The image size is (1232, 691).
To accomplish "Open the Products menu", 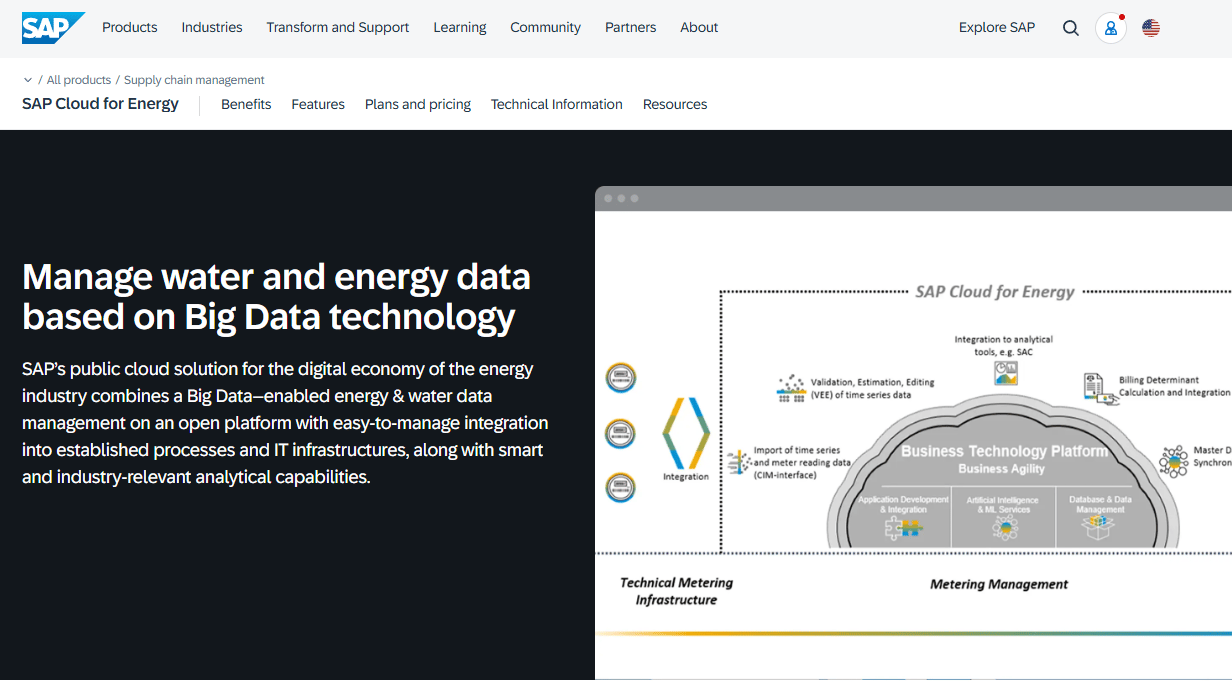I will tap(130, 27).
